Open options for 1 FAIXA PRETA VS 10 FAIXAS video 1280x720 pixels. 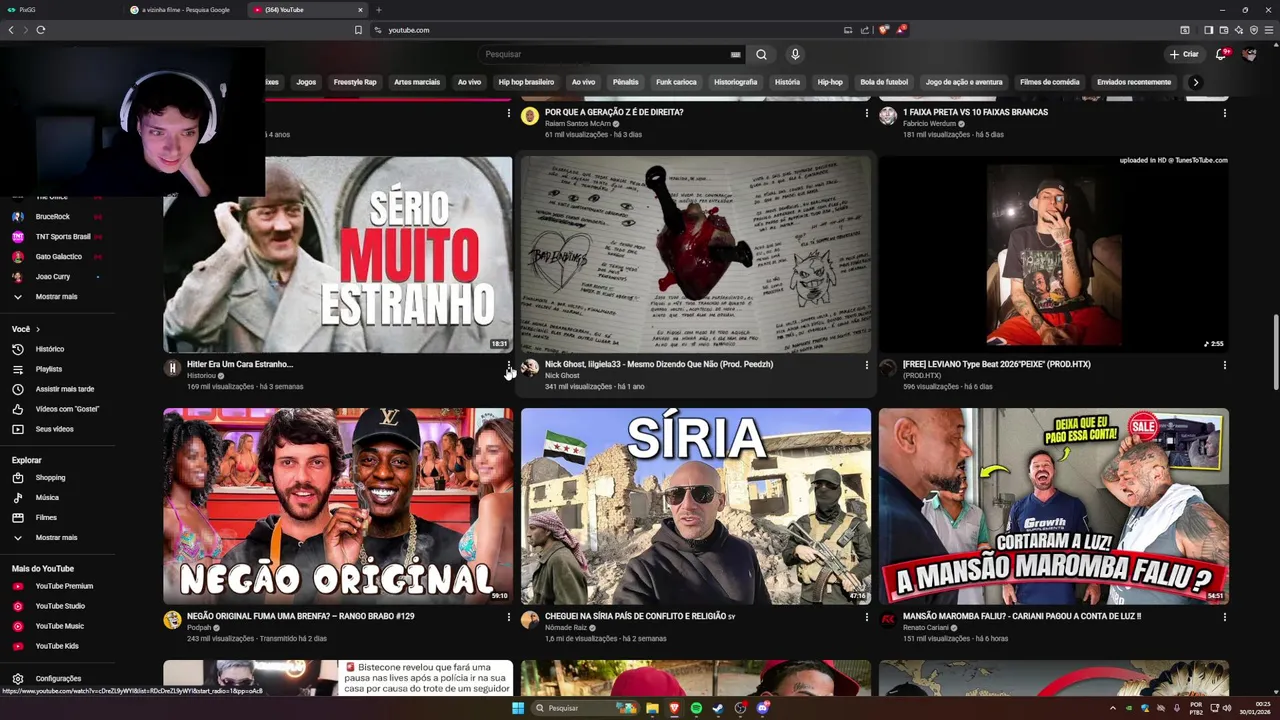point(1224,113)
